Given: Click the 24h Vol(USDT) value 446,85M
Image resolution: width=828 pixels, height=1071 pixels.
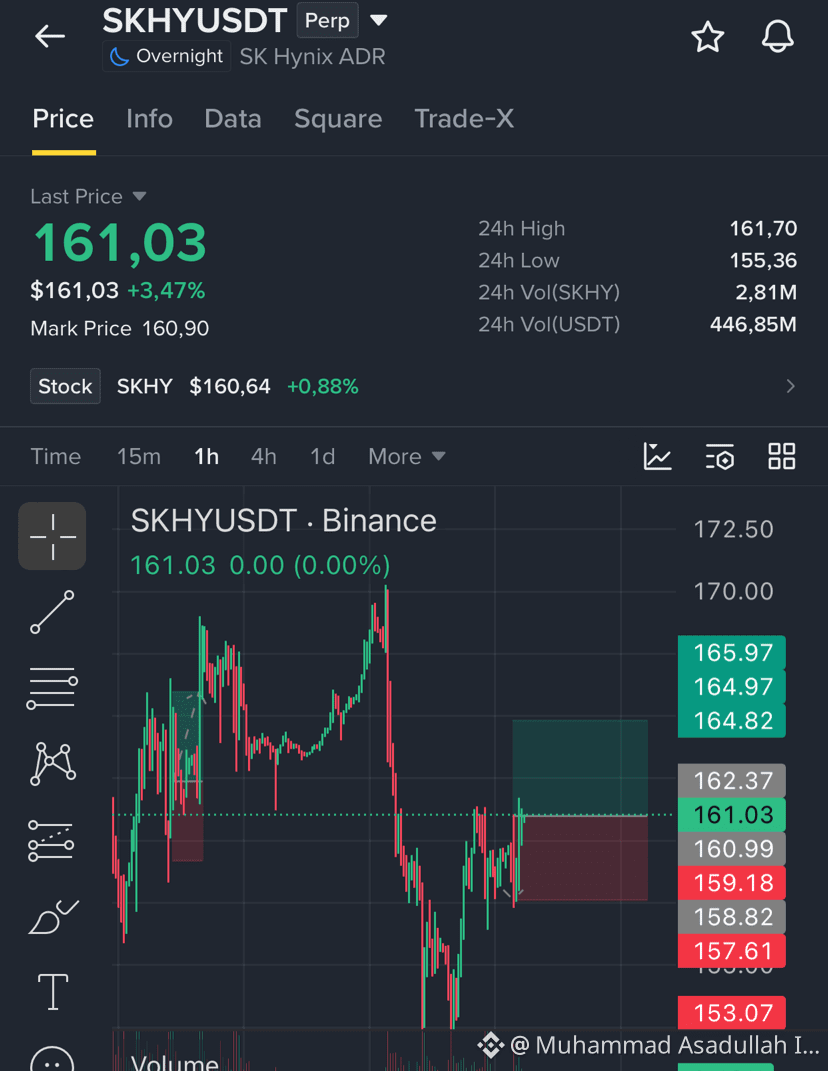Looking at the screenshot, I should (x=753, y=324).
